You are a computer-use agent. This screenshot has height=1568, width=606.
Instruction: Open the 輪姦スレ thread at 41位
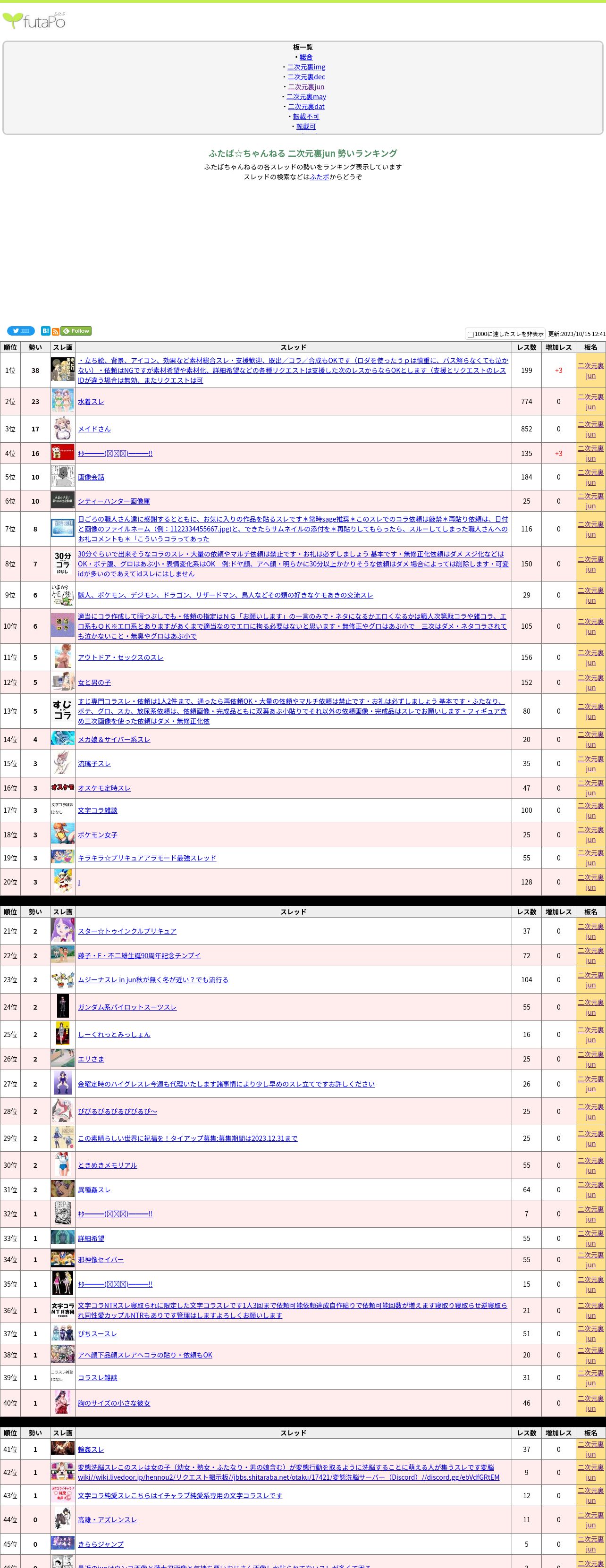click(91, 1450)
